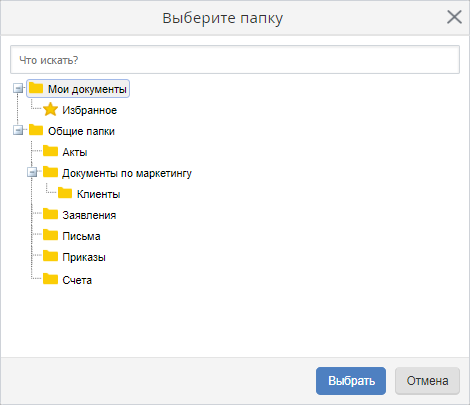The height and width of the screenshot is (405, 470).
Task: Click the Письма folder icon
Action: tap(50, 235)
